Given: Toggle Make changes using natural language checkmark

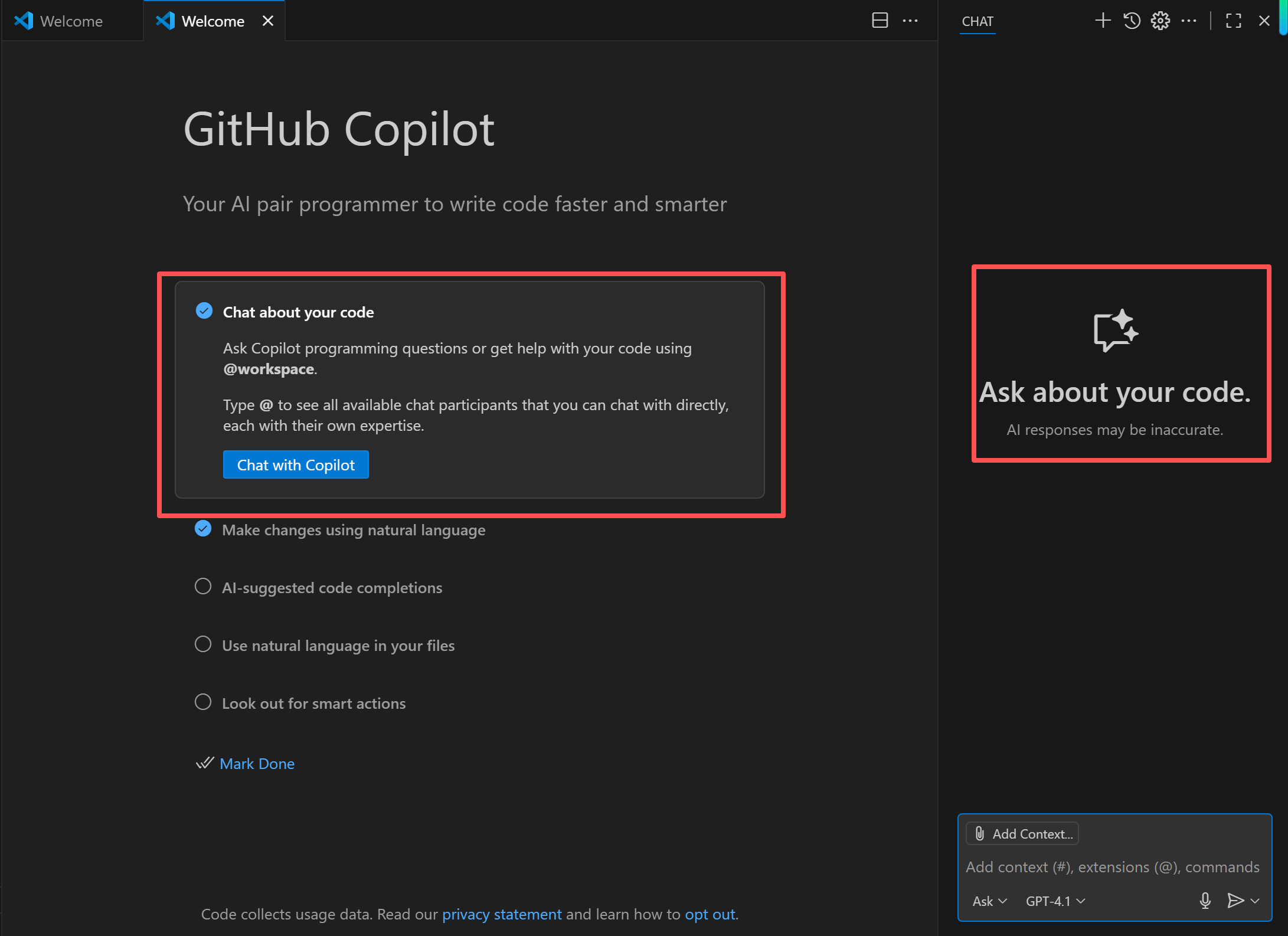Looking at the screenshot, I should 203,529.
